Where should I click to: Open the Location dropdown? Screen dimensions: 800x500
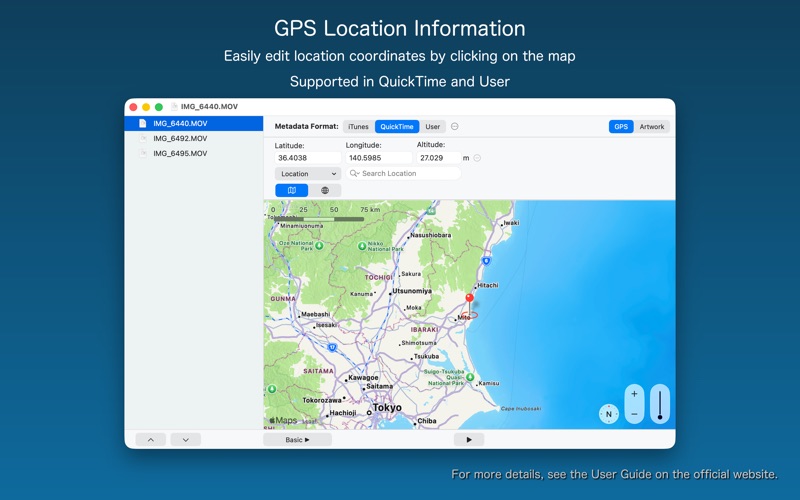click(x=308, y=173)
